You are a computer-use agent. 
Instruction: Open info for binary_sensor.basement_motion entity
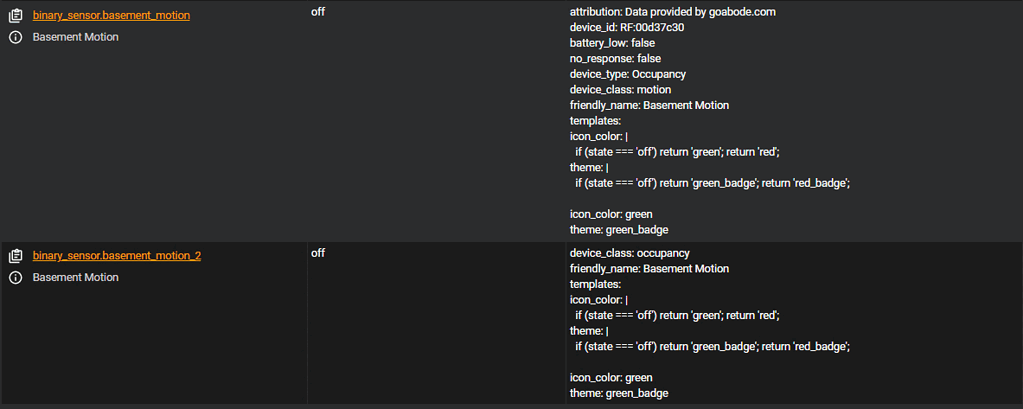coord(16,37)
